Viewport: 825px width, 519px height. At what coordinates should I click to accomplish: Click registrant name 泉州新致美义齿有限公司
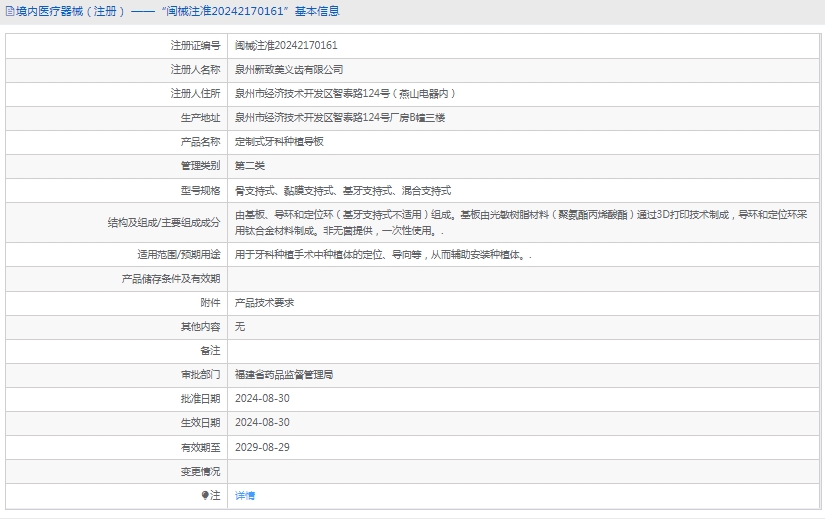click(289, 70)
